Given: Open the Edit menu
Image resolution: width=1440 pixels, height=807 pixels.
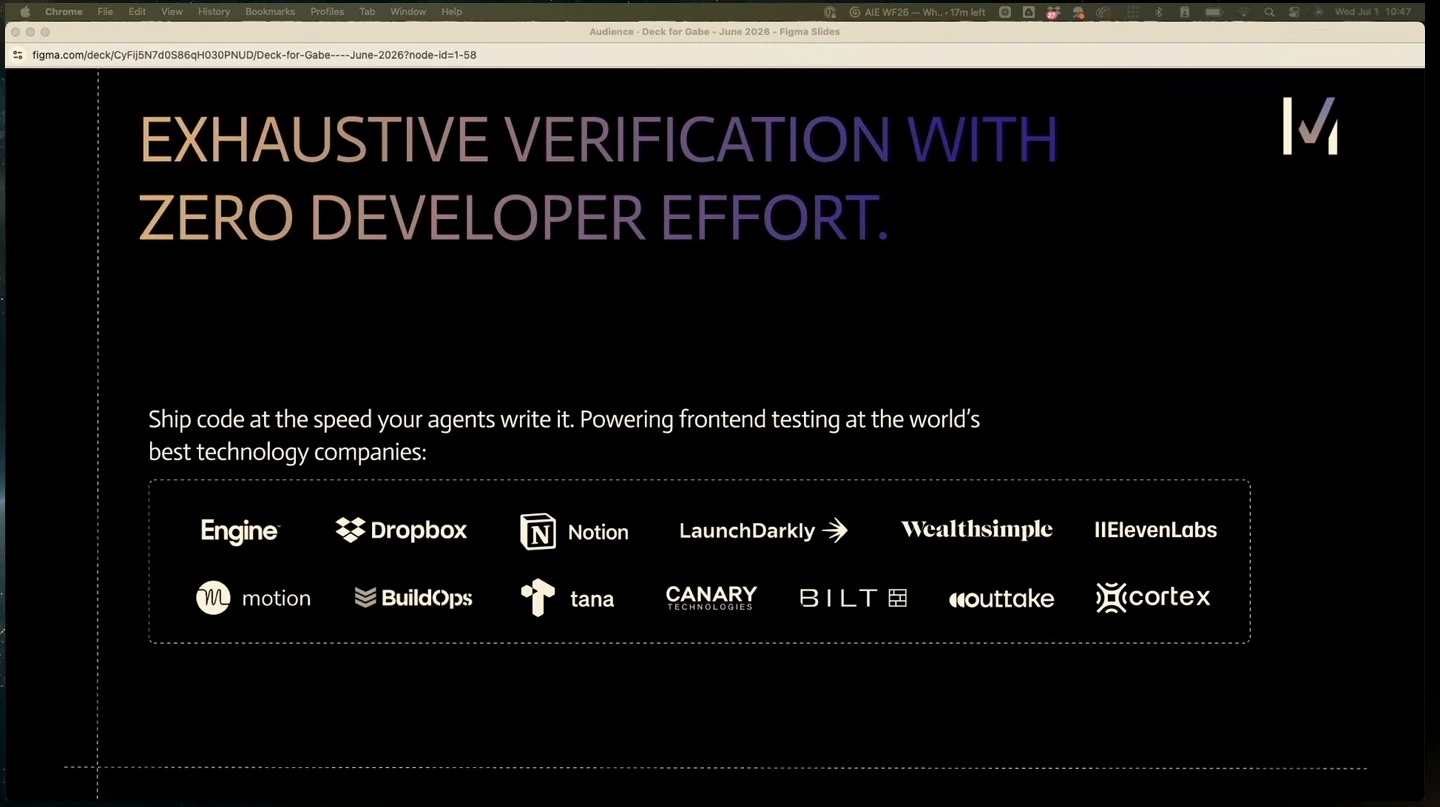Looking at the screenshot, I should 137,12.
